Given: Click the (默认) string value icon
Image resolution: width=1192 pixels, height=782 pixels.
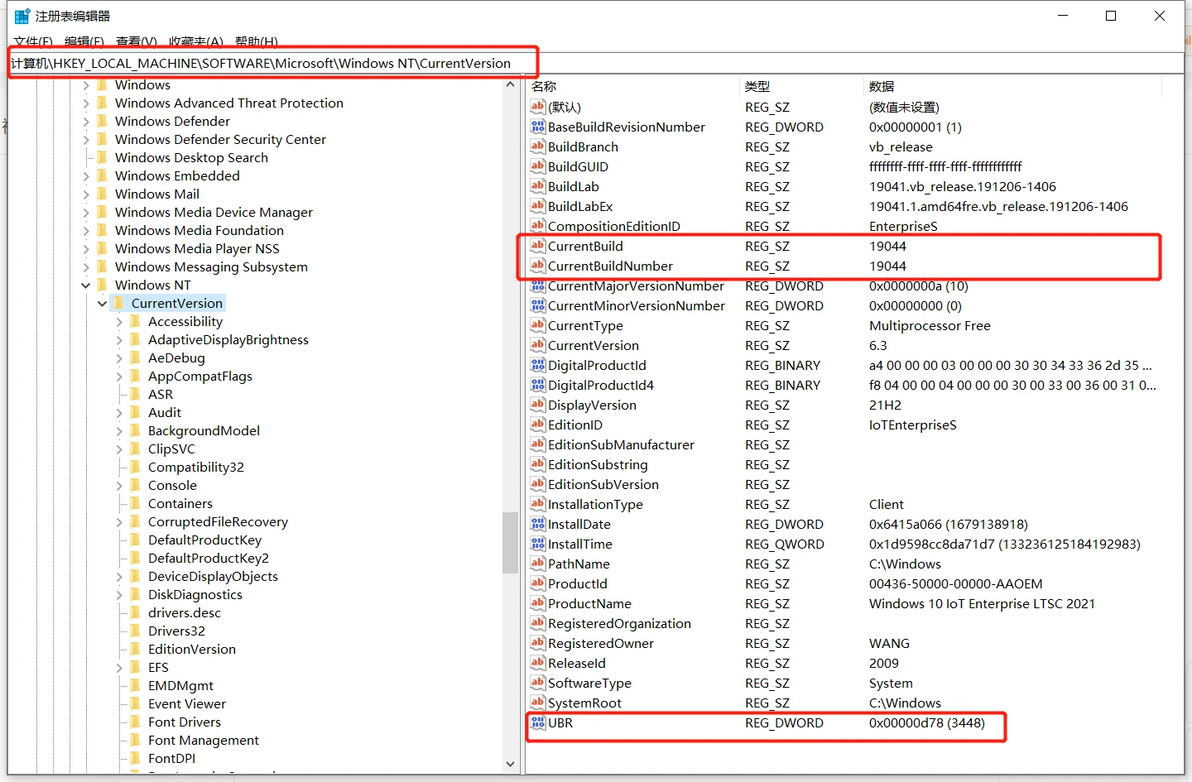Looking at the screenshot, I should point(538,107).
